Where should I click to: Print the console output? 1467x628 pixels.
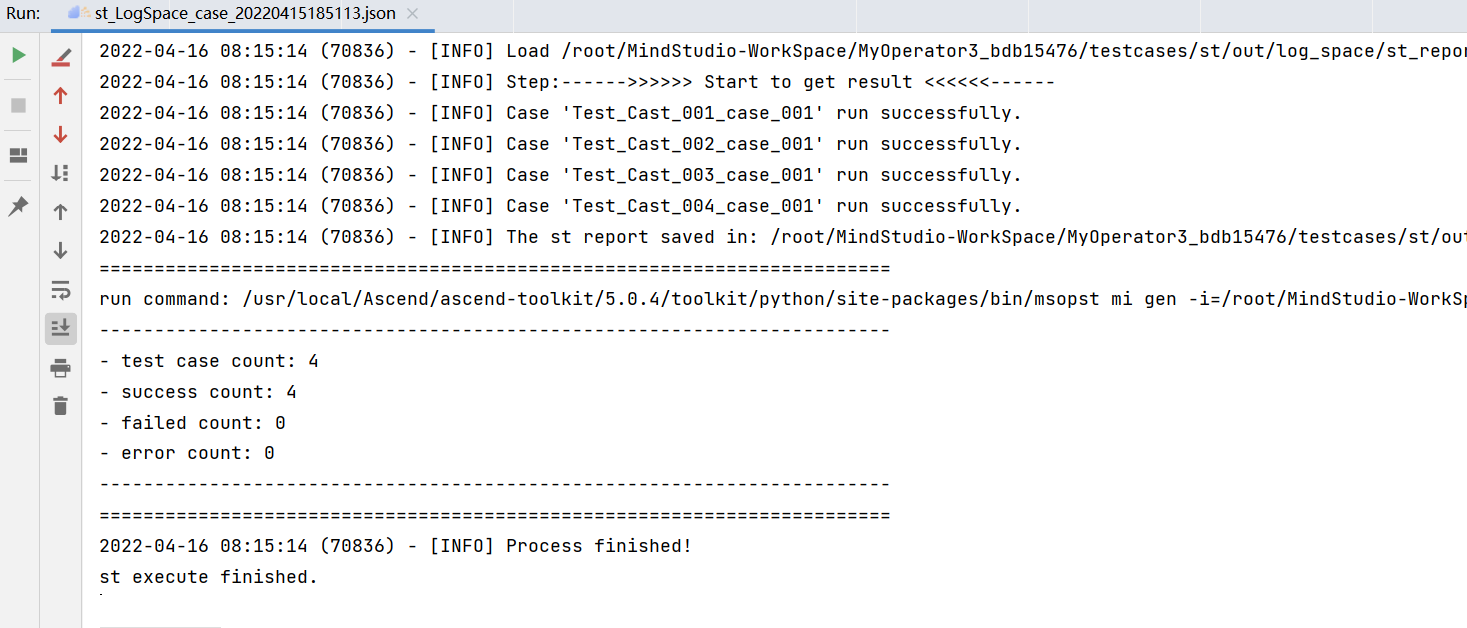tap(61, 368)
